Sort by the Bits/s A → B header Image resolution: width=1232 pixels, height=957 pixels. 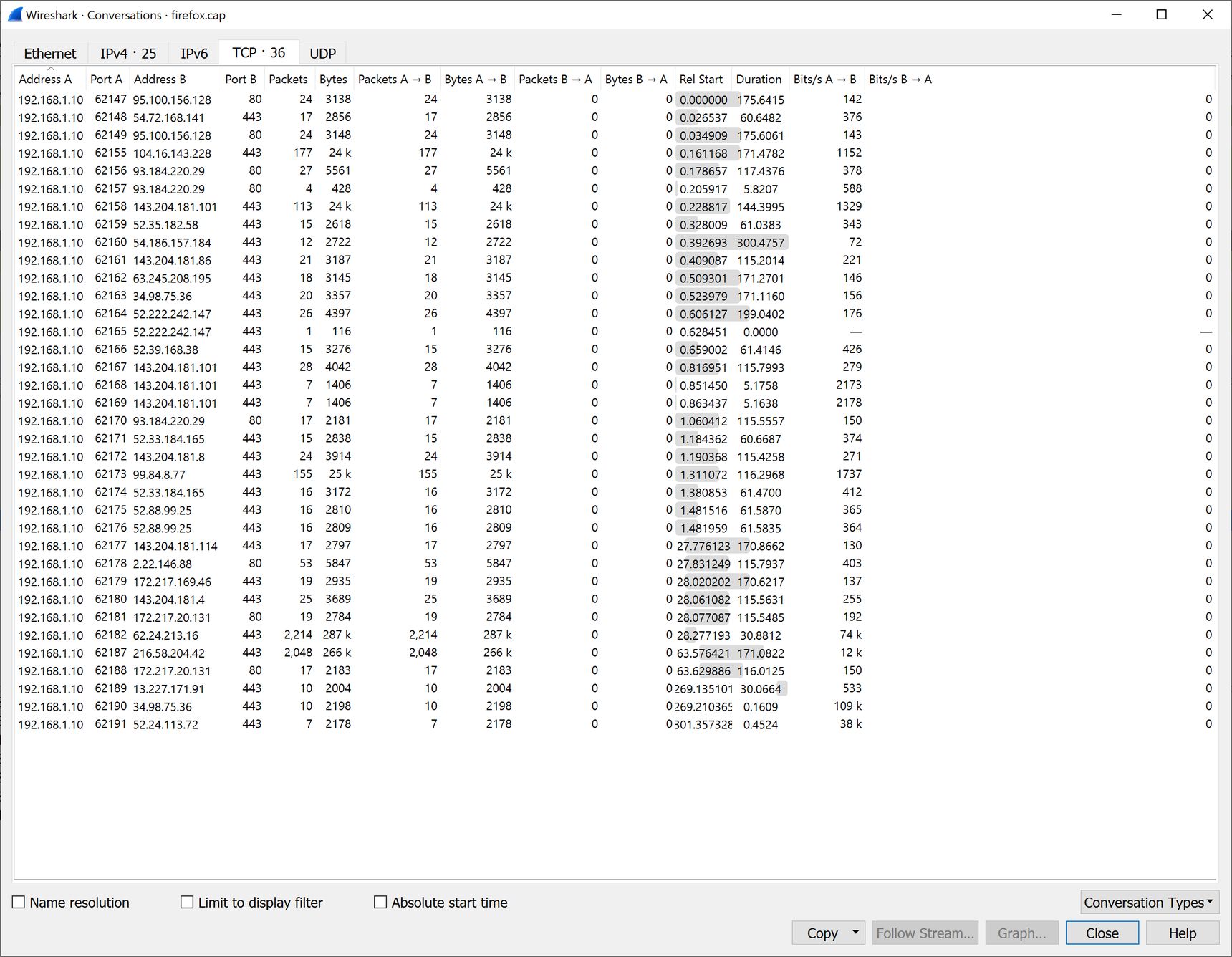pos(826,80)
